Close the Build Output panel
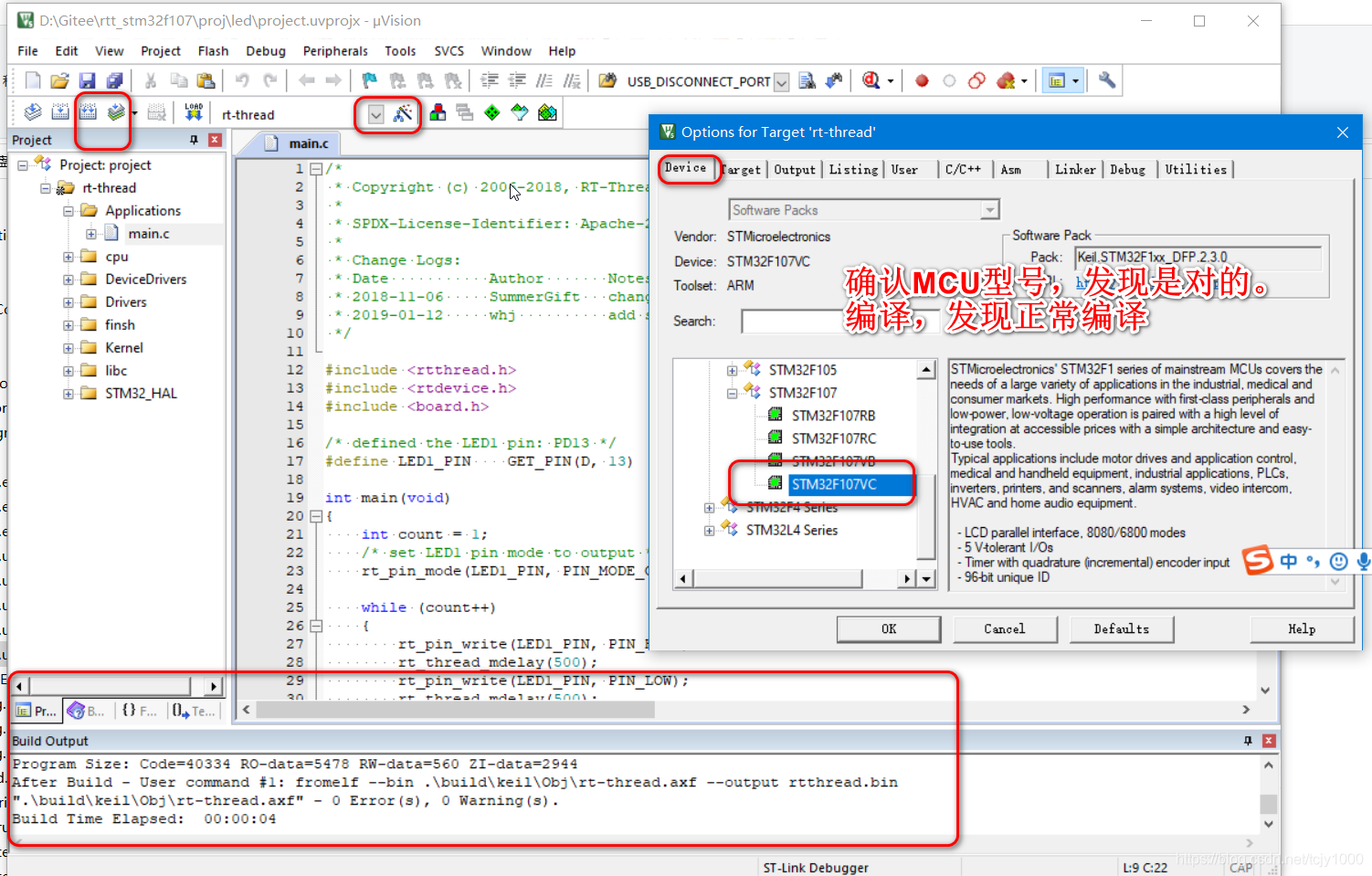The width and height of the screenshot is (1372, 876). (x=1269, y=741)
